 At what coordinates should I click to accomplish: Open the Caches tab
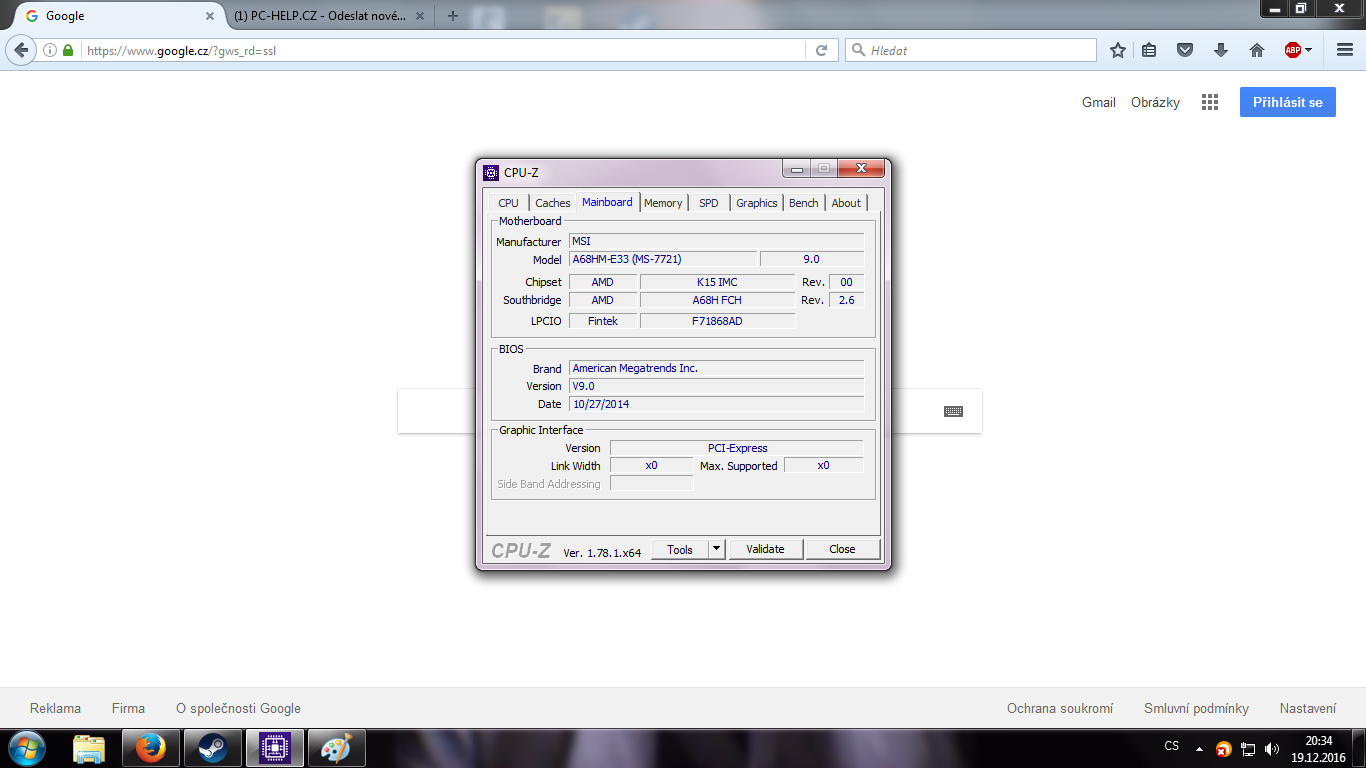(553, 203)
